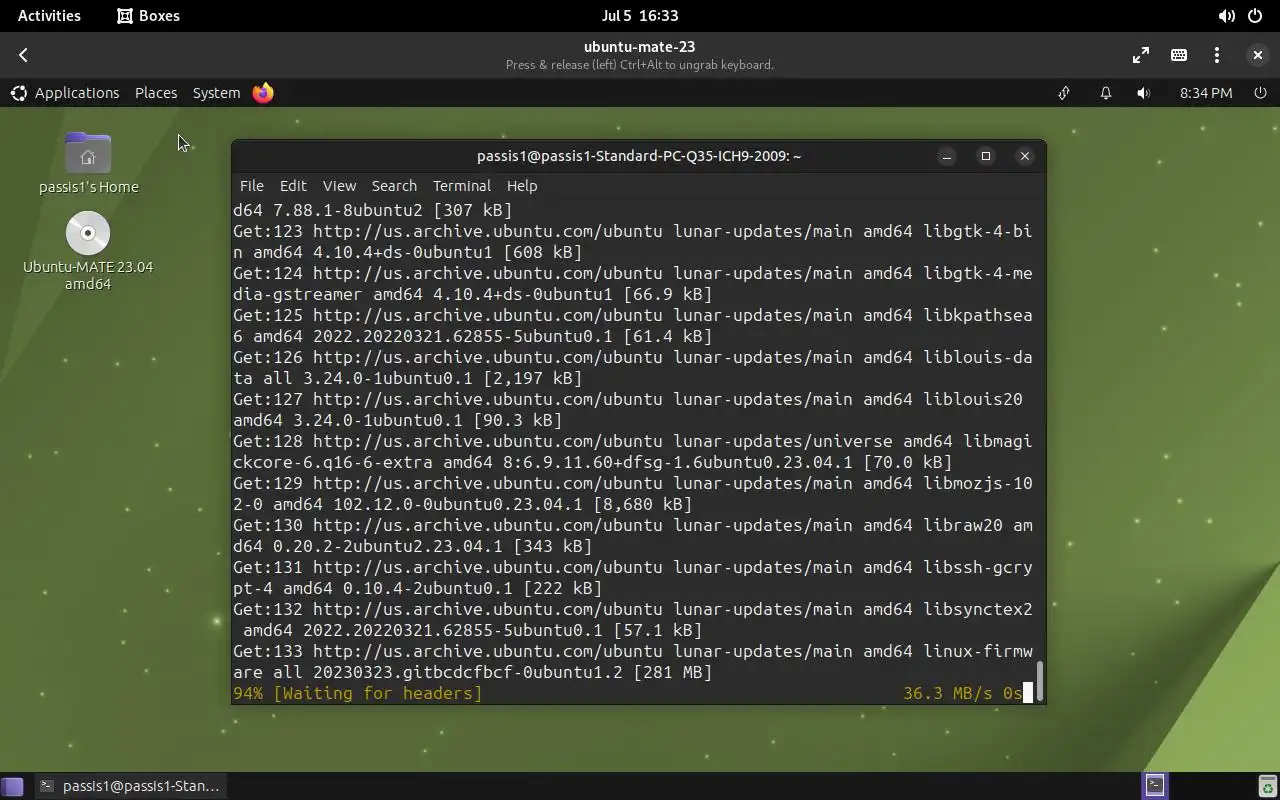Click the Get:133 linux-firmware line
Screen dimensions: 1280x800
coord(633,662)
